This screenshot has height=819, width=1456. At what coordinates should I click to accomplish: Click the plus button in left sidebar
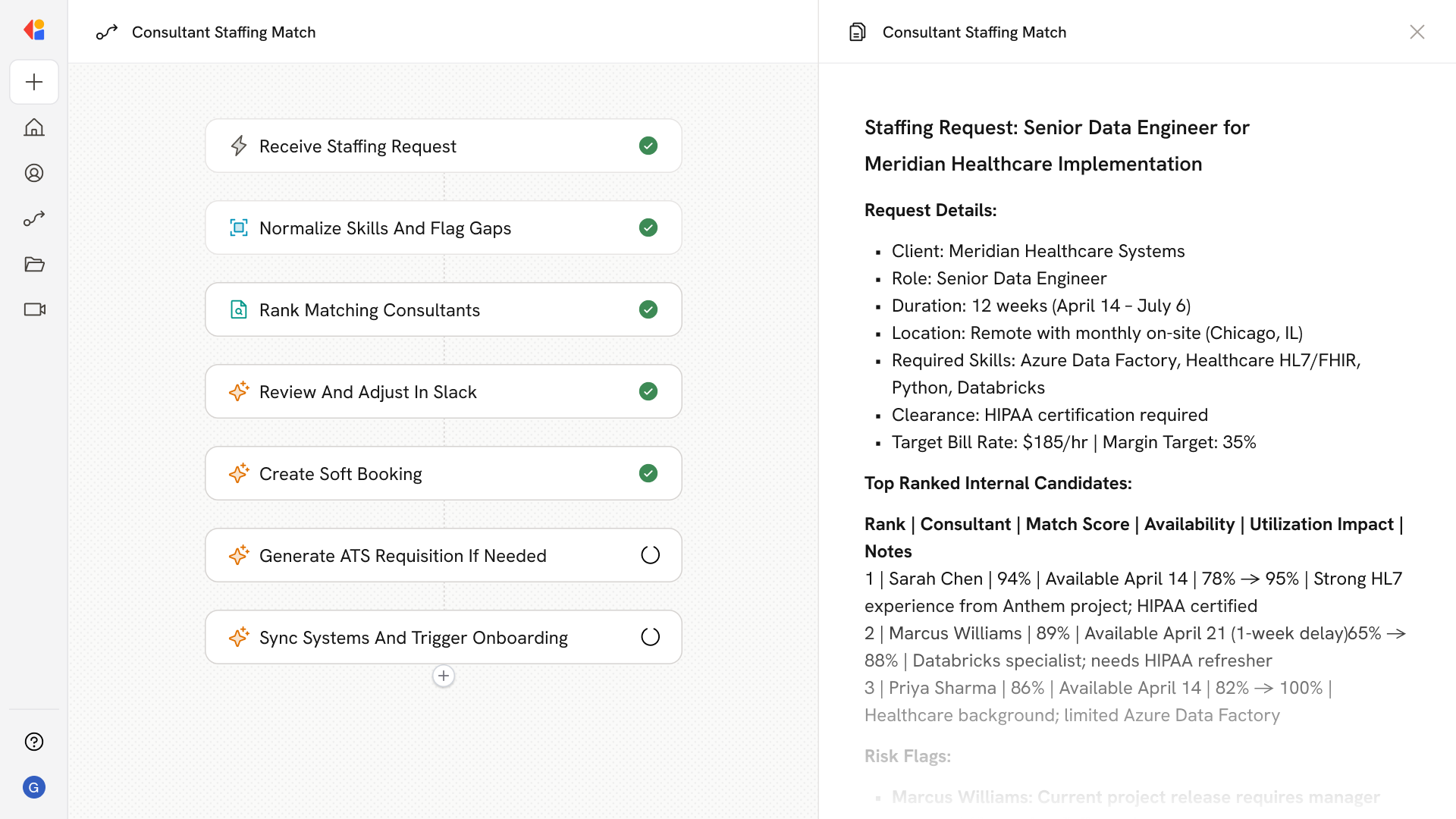pyautogui.click(x=34, y=82)
